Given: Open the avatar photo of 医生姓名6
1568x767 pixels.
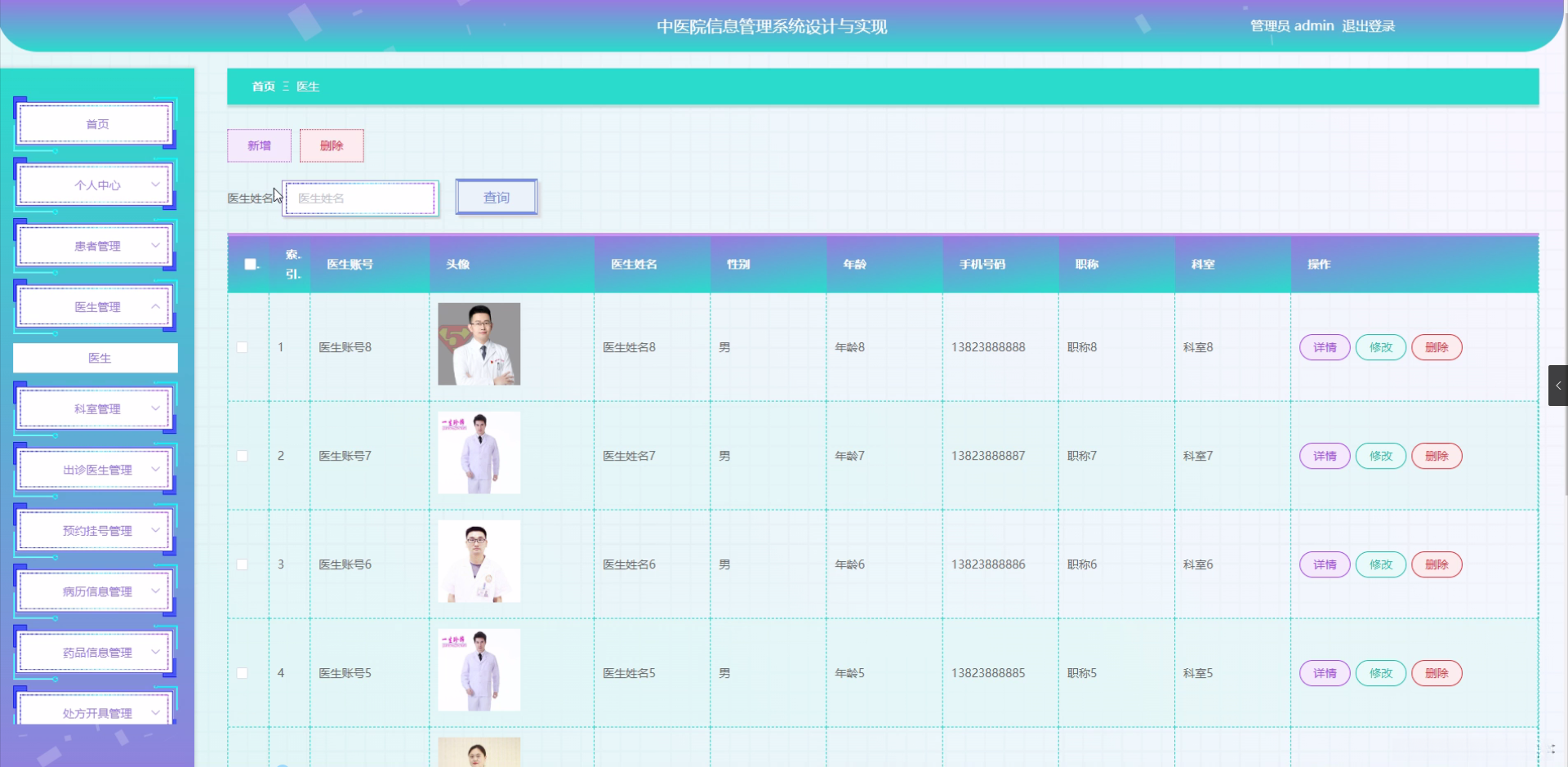Looking at the screenshot, I should point(479,561).
